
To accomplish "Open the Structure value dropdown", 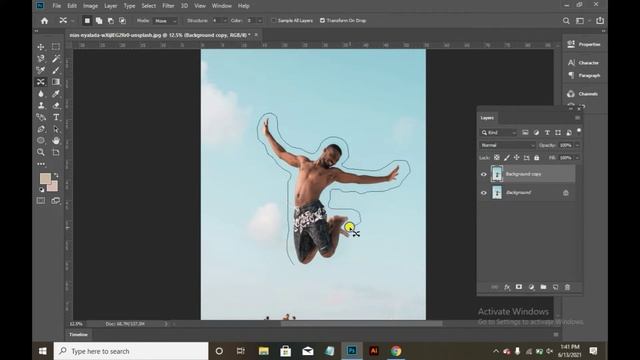I will point(225,20).
